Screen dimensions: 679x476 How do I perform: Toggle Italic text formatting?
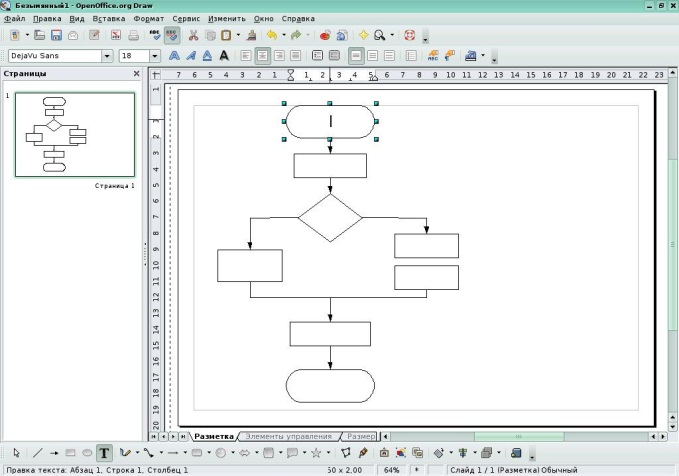(191, 55)
